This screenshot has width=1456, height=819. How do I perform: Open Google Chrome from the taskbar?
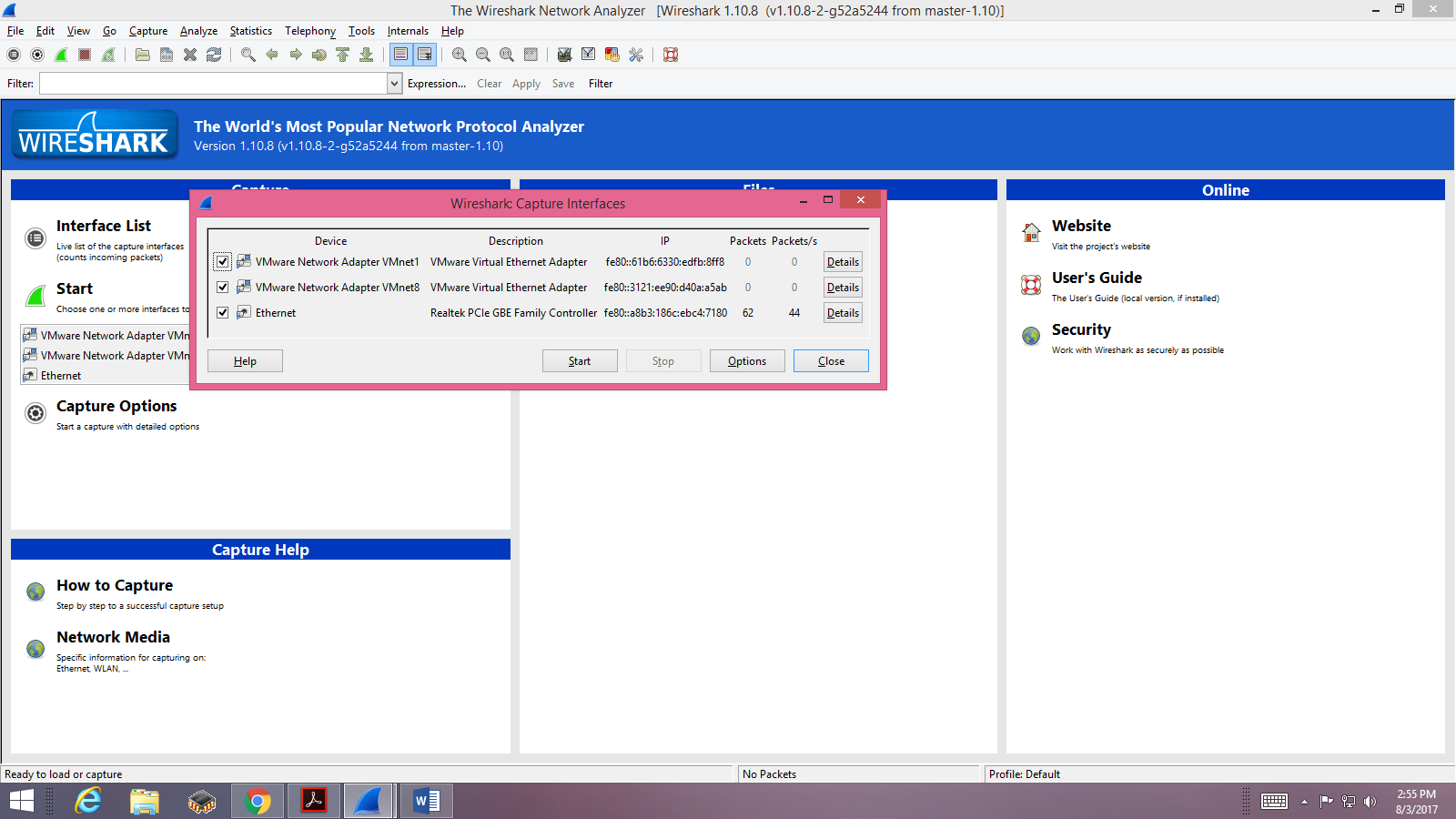(258, 801)
